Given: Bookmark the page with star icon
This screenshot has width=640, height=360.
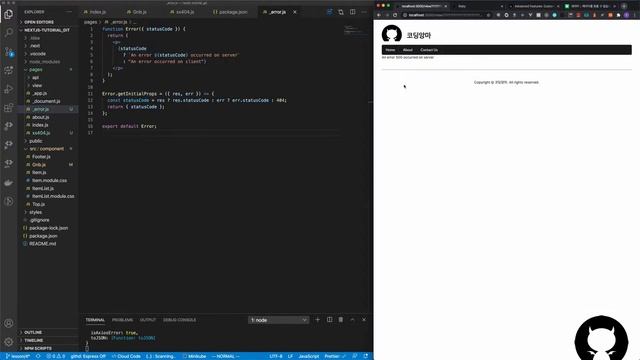Looking at the screenshot, I should 489,15.
